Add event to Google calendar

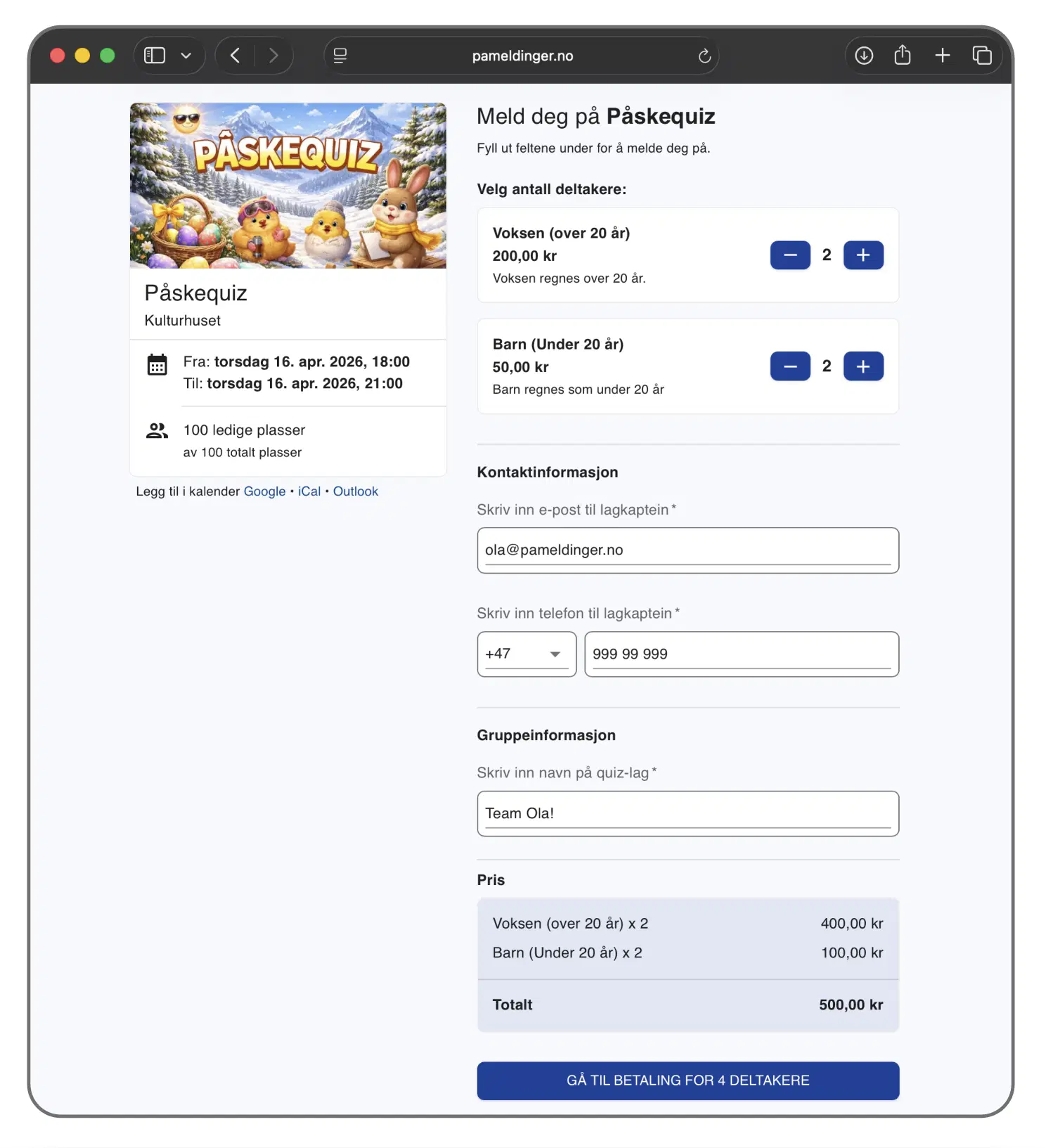point(264,491)
